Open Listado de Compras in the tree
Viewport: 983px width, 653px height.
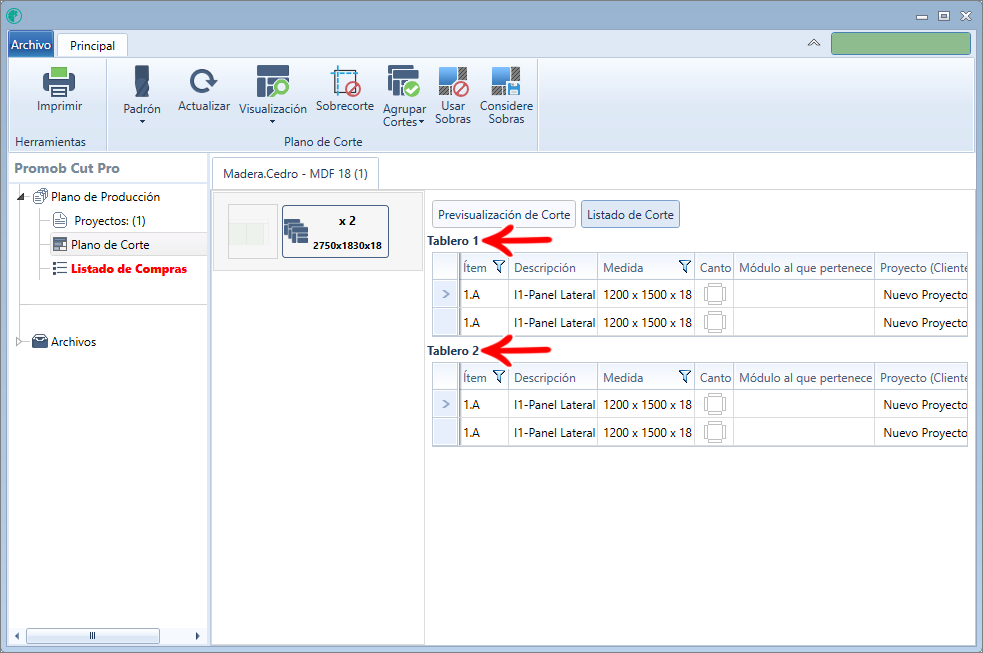[129, 268]
